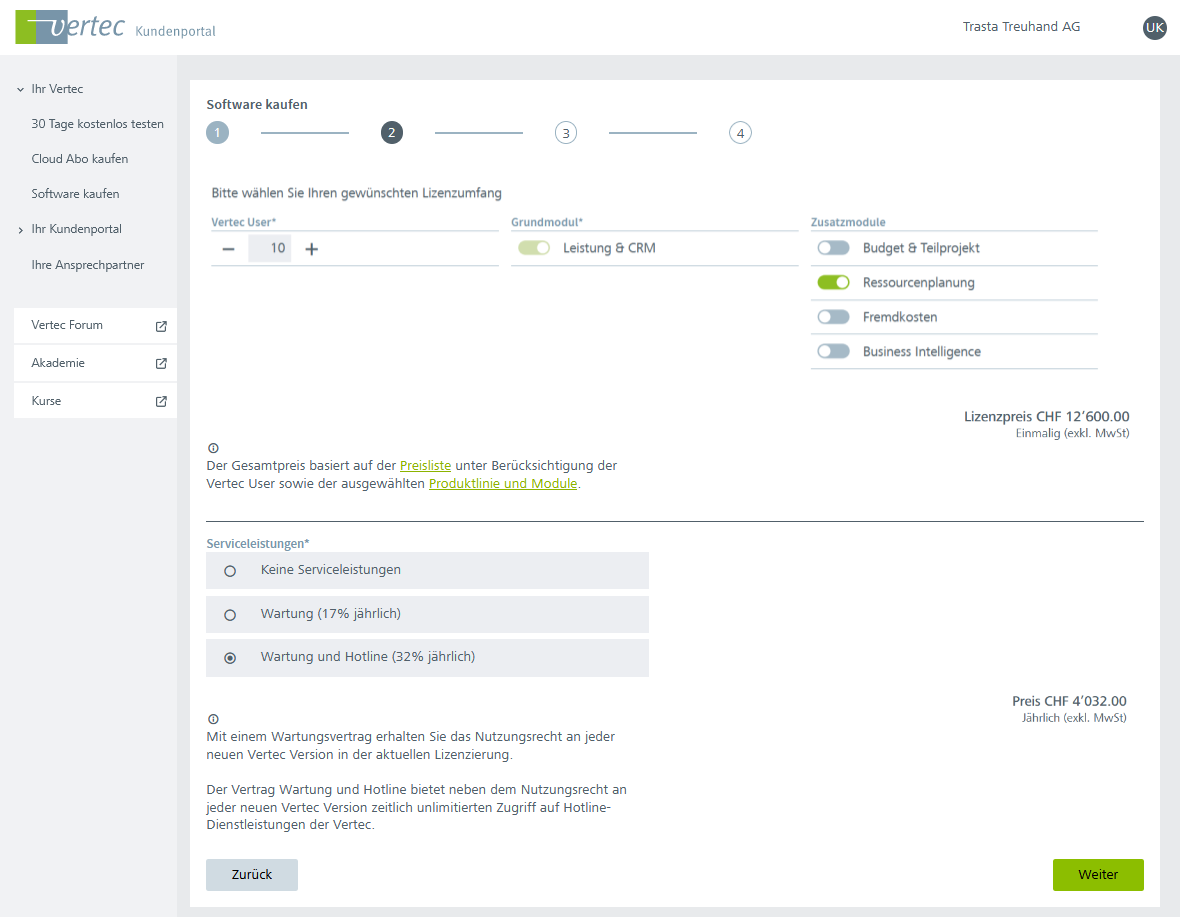Disable the Ressourcenplanung toggle
The image size is (1180, 917).
pos(833,283)
